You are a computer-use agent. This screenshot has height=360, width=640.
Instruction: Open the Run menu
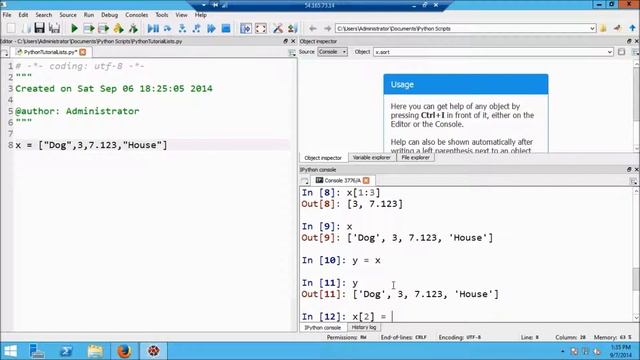89,15
